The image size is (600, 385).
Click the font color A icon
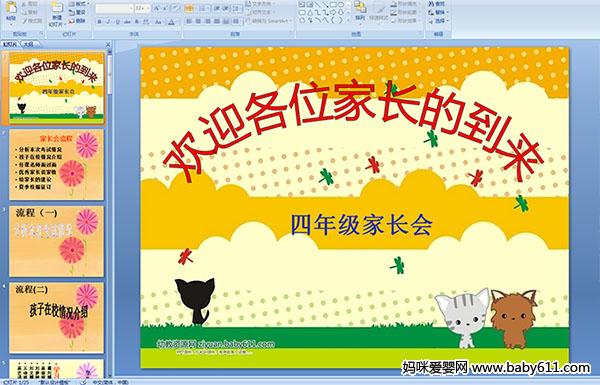click(172, 22)
